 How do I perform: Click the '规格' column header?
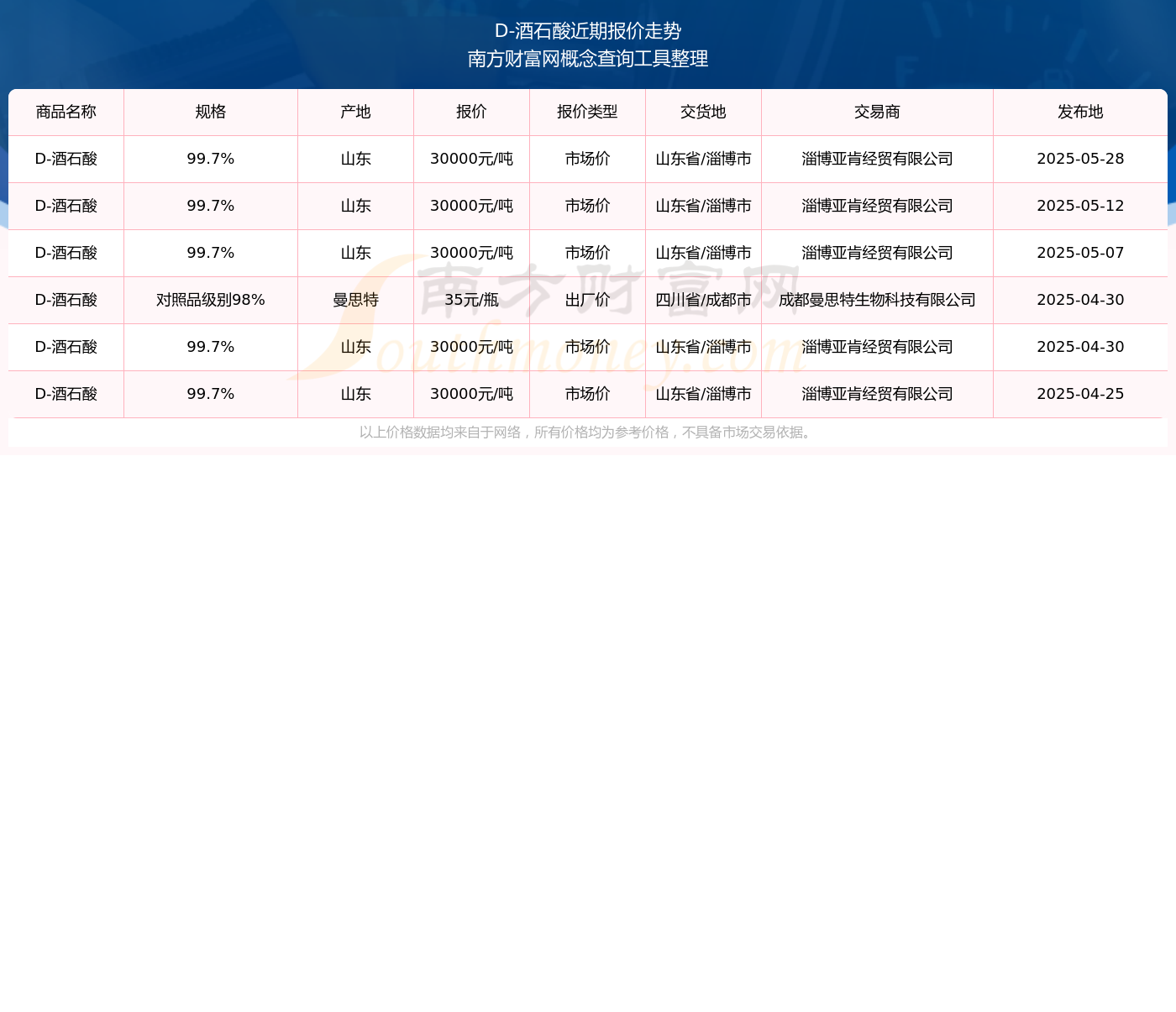click(x=211, y=112)
